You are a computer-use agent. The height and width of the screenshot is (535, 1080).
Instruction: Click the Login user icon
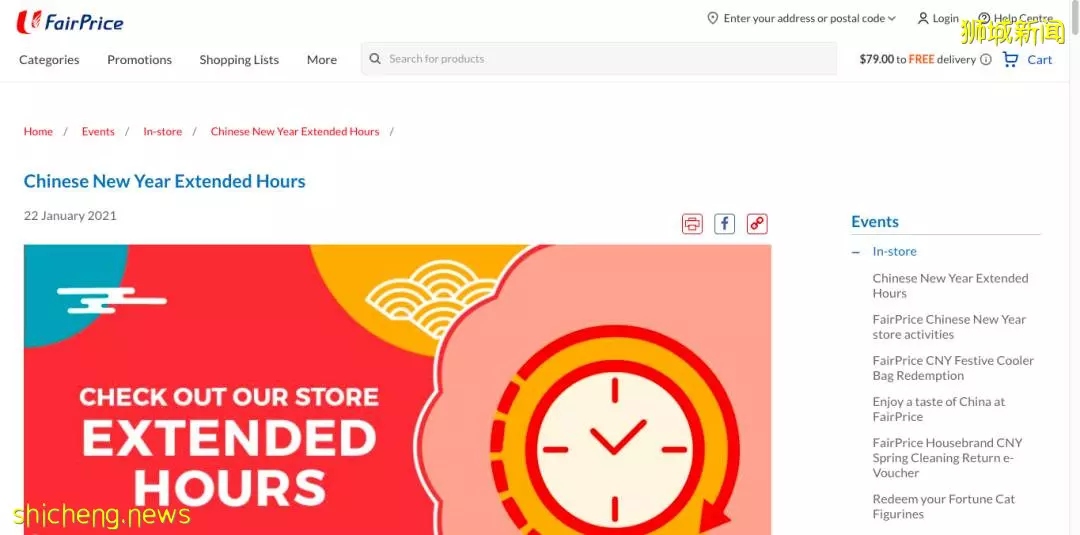coord(923,19)
